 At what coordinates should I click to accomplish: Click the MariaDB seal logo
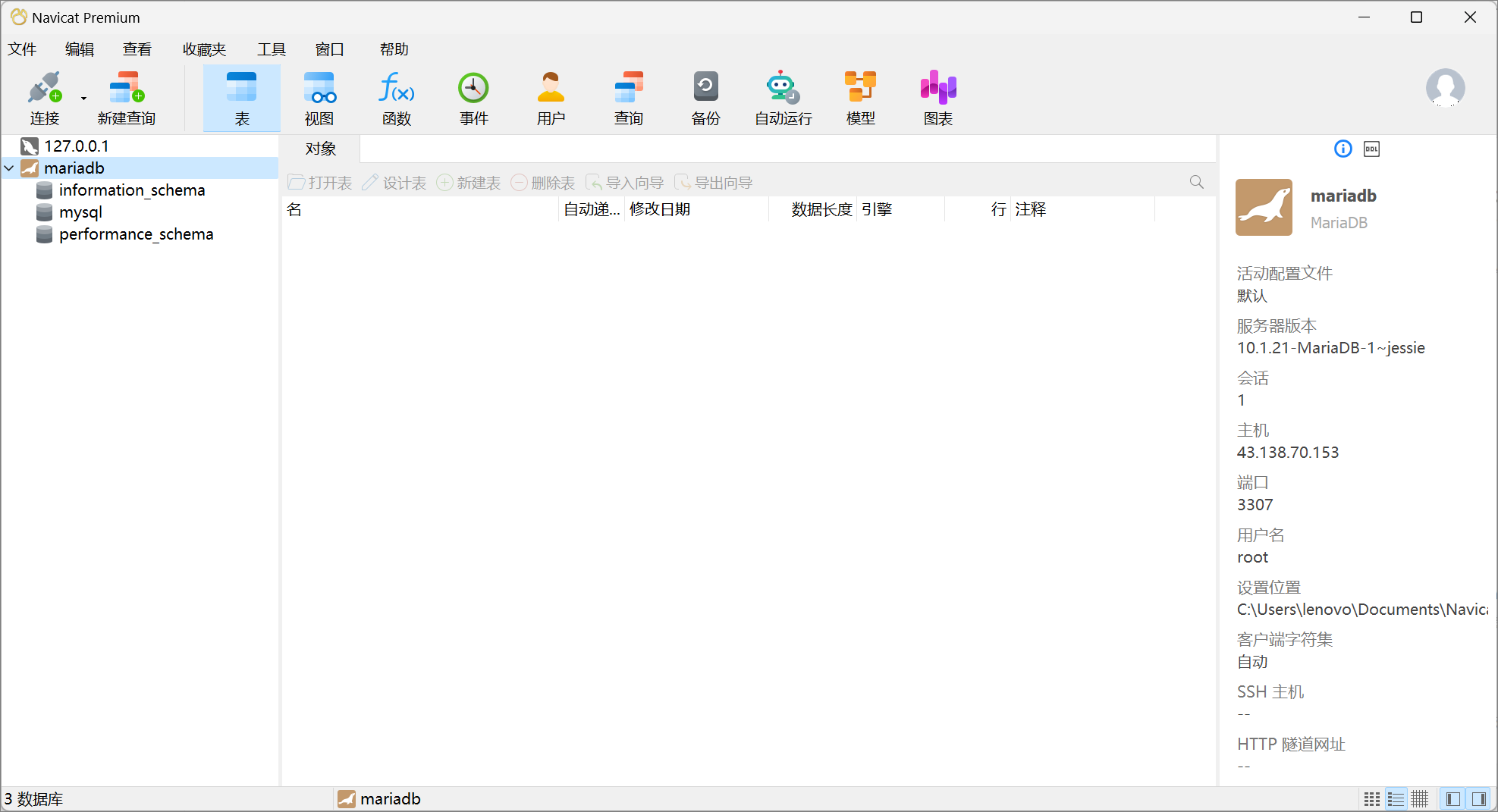click(1264, 207)
